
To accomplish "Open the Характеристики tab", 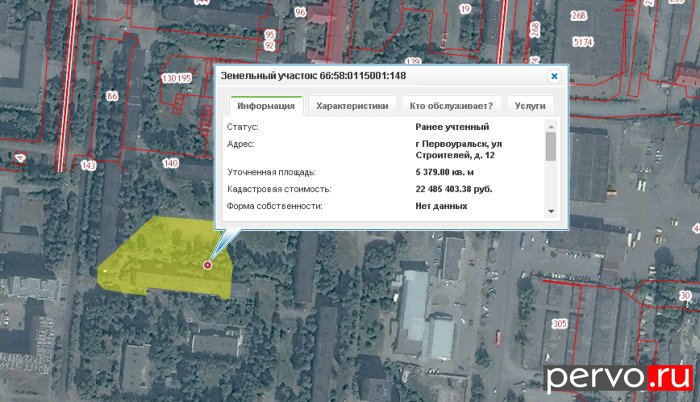I will [351, 106].
